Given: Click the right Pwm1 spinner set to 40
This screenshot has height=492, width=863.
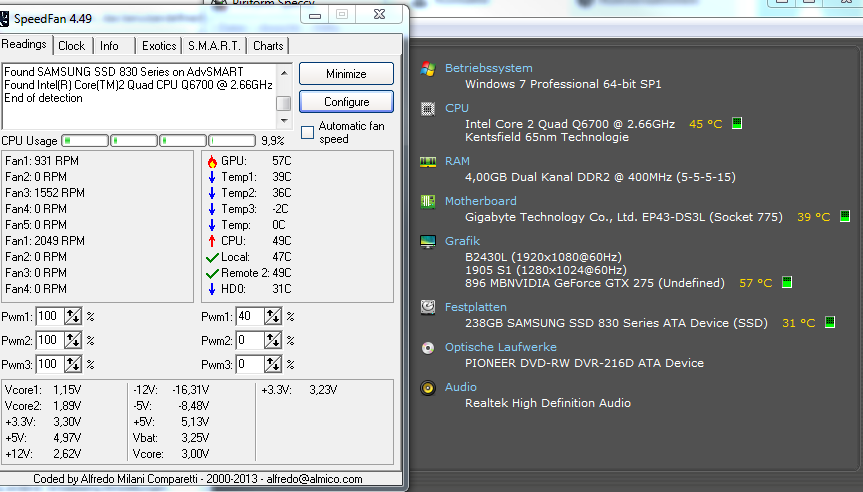Looking at the screenshot, I should click(x=272, y=316).
